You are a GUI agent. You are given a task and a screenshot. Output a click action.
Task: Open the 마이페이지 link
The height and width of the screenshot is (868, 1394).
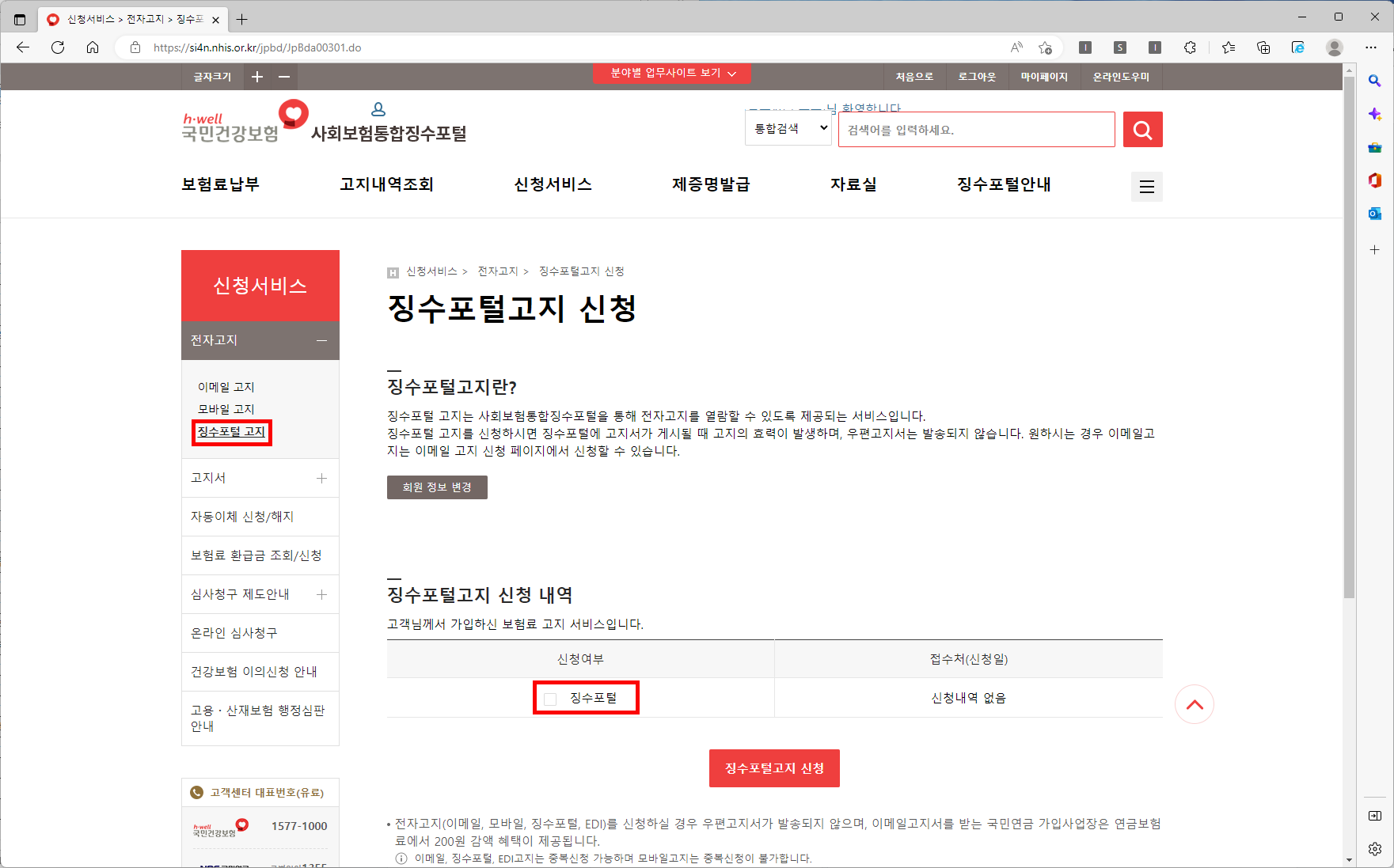[x=1044, y=77]
